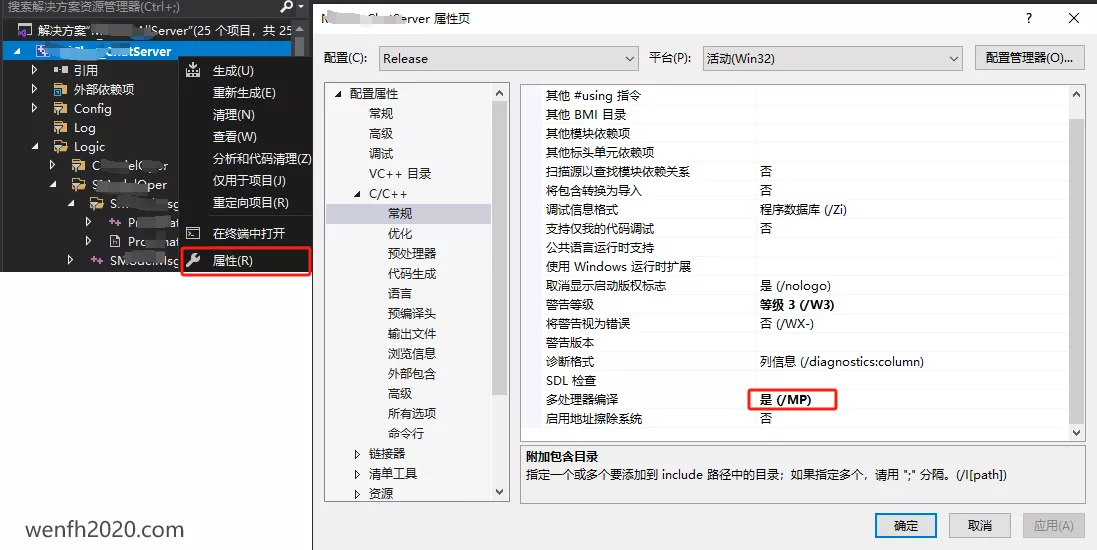Click the 引用 references icon
1097x550 pixels.
pos(60,71)
